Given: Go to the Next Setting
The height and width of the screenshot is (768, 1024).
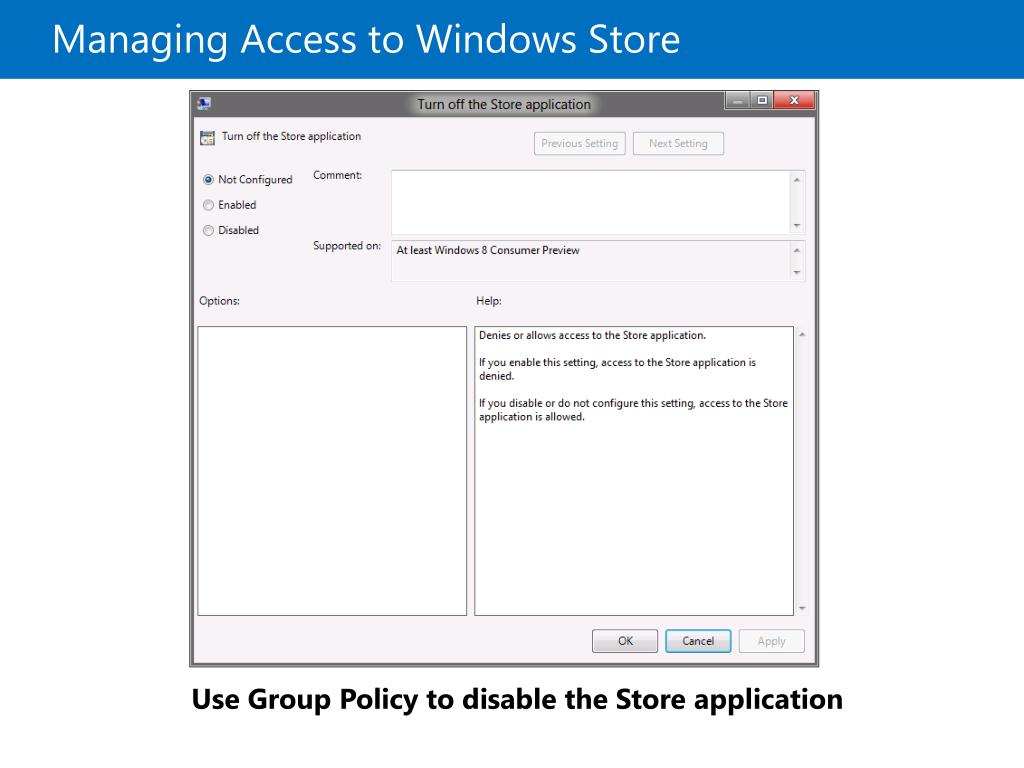Looking at the screenshot, I should [x=678, y=144].
